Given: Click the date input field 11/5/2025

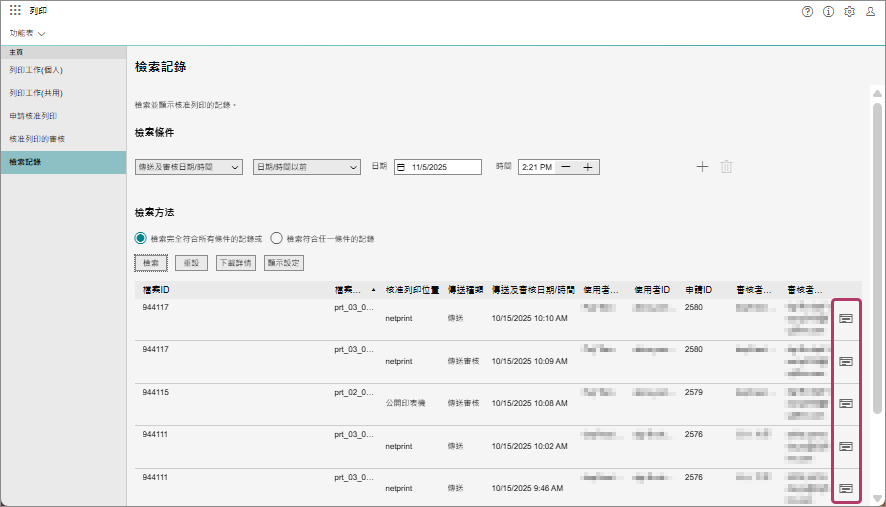Looking at the screenshot, I should [x=438, y=167].
